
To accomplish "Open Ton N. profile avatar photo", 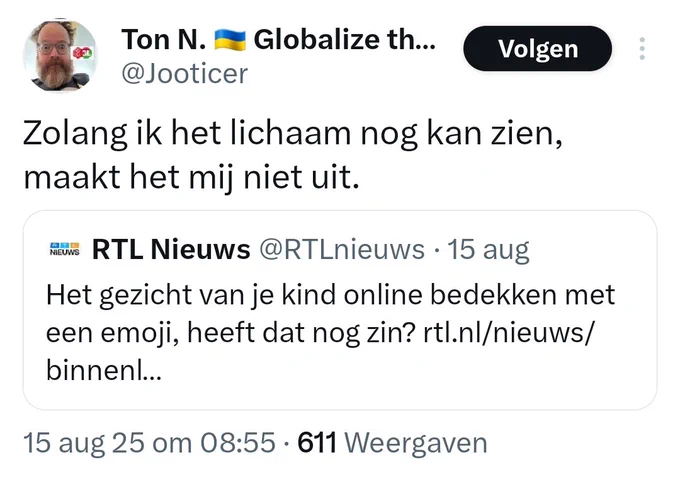I will pyautogui.click(x=60, y=55).
